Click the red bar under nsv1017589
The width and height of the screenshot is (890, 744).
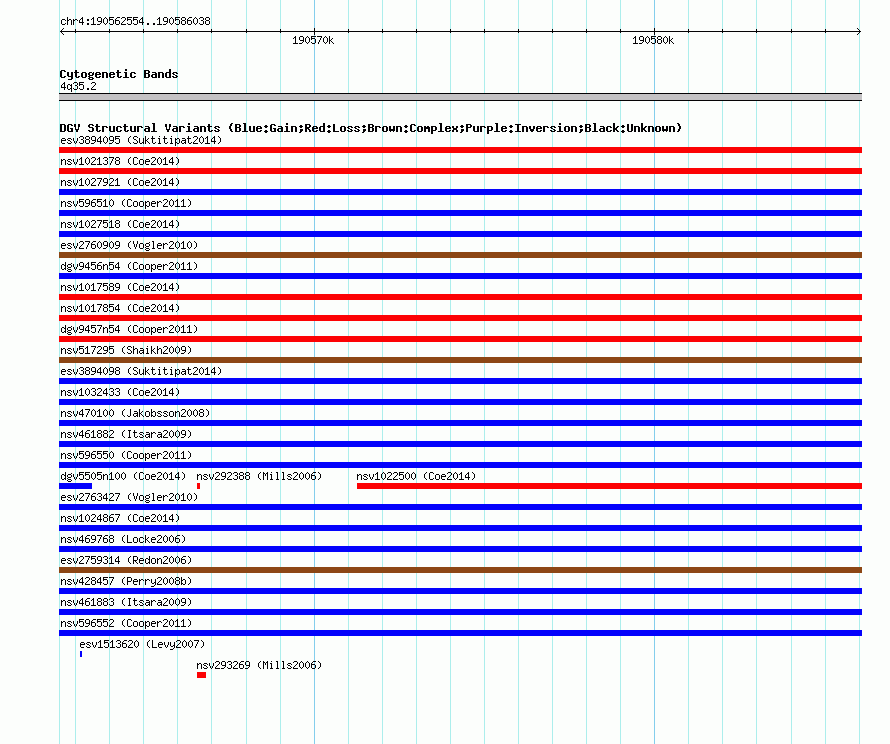click(x=460, y=297)
